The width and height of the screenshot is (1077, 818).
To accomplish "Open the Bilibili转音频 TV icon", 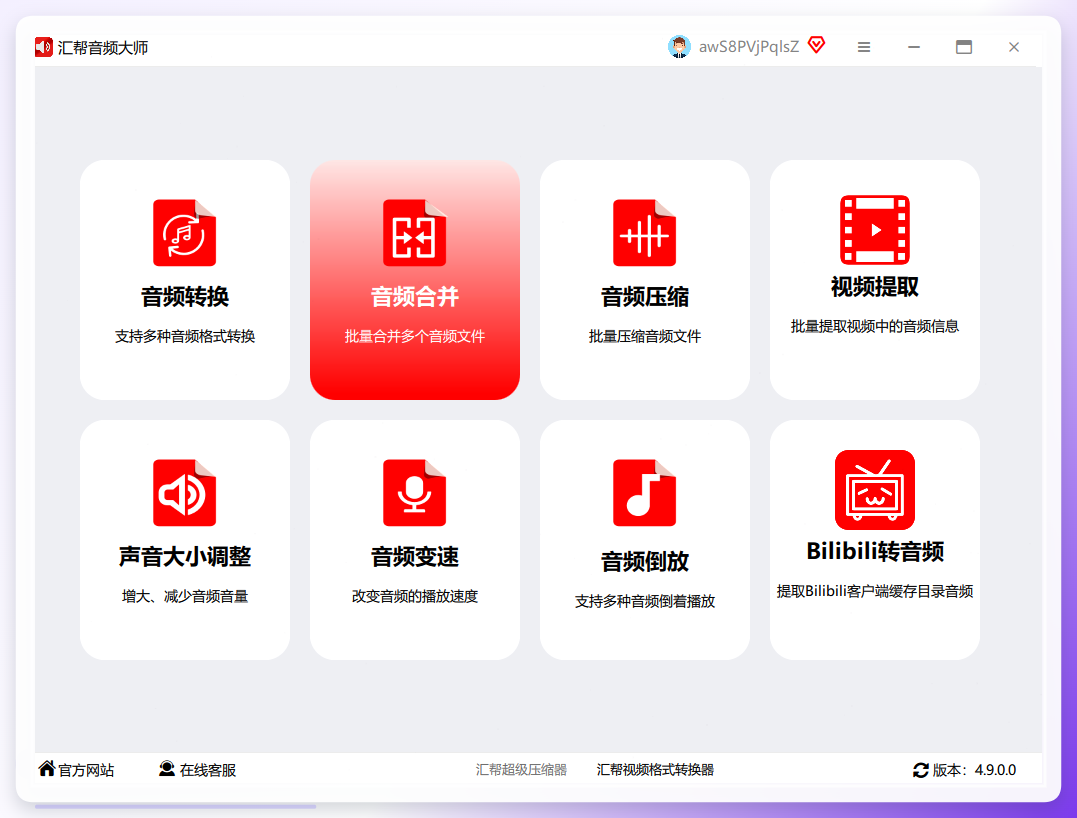I will point(874,490).
